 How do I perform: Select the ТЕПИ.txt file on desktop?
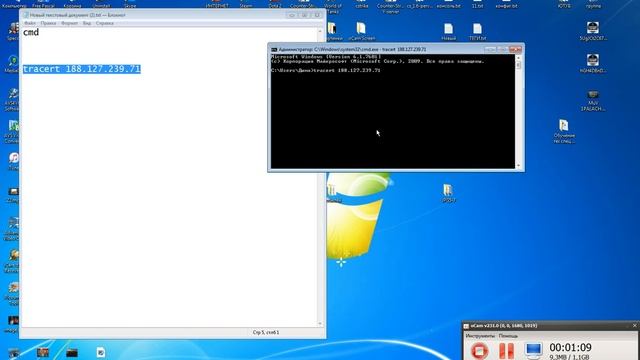477,31
